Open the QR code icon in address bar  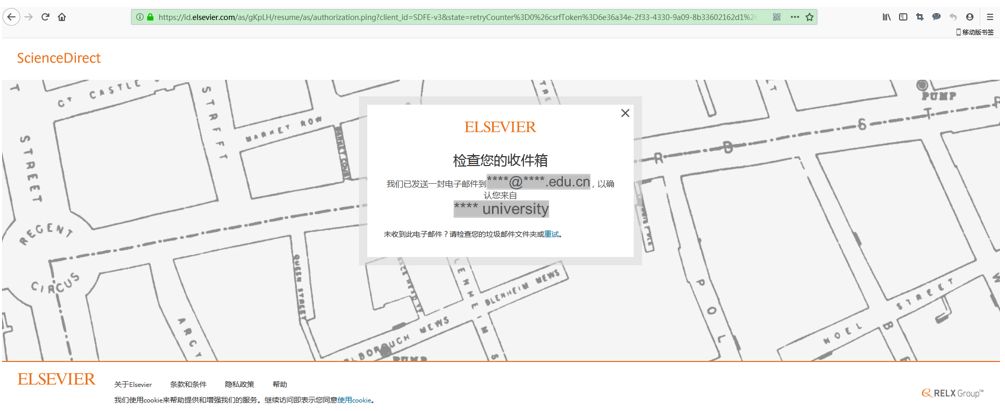777,17
